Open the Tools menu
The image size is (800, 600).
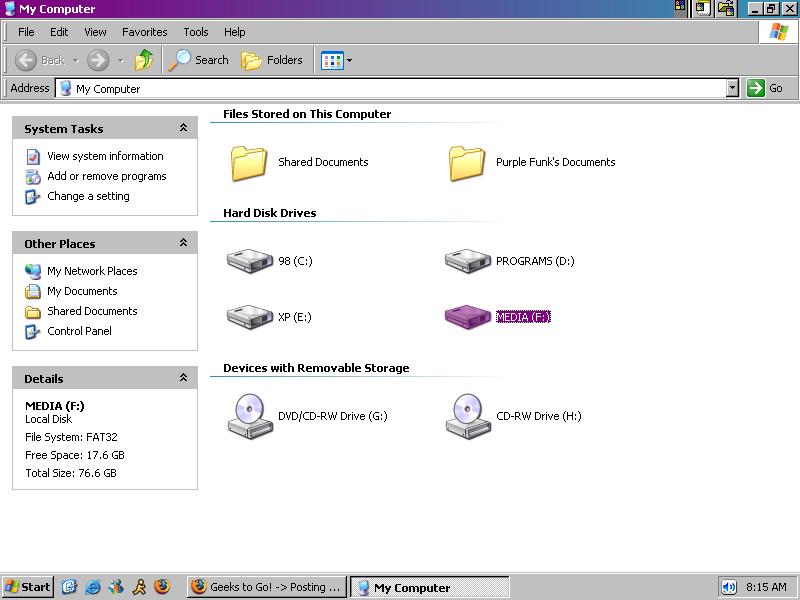pyautogui.click(x=196, y=32)
